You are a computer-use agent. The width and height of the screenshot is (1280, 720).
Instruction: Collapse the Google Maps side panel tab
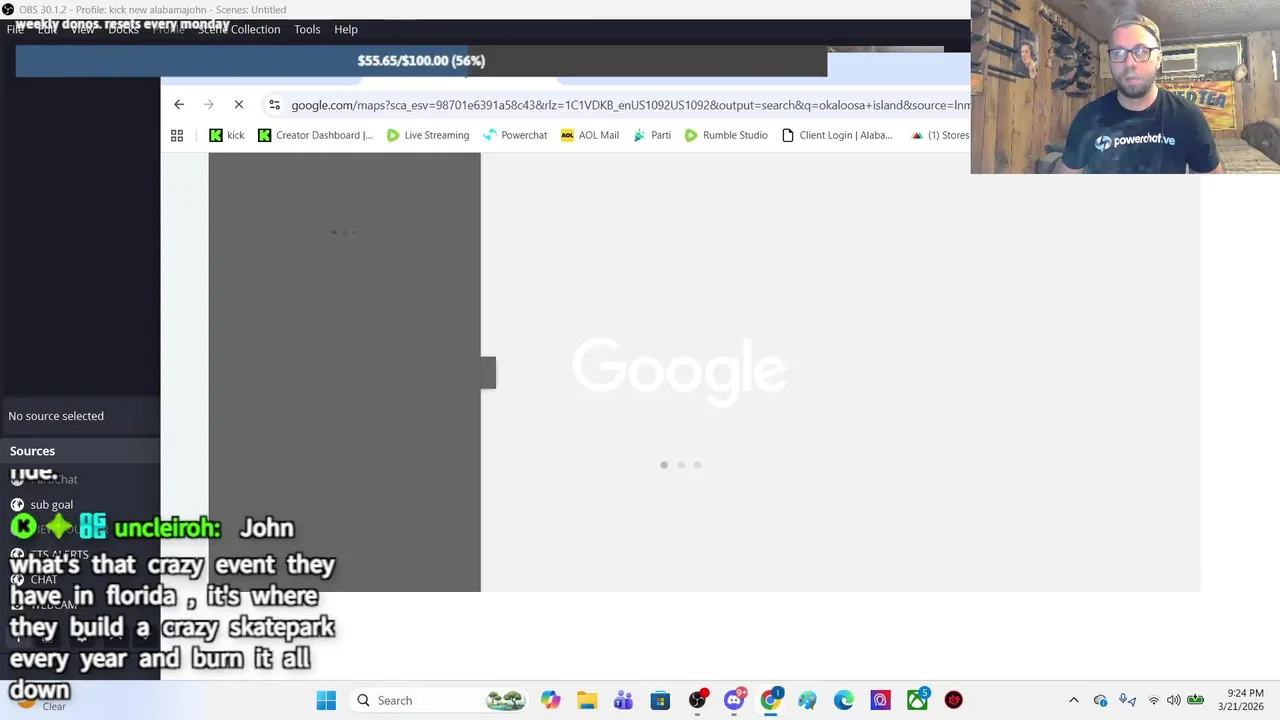coord(488,372)
